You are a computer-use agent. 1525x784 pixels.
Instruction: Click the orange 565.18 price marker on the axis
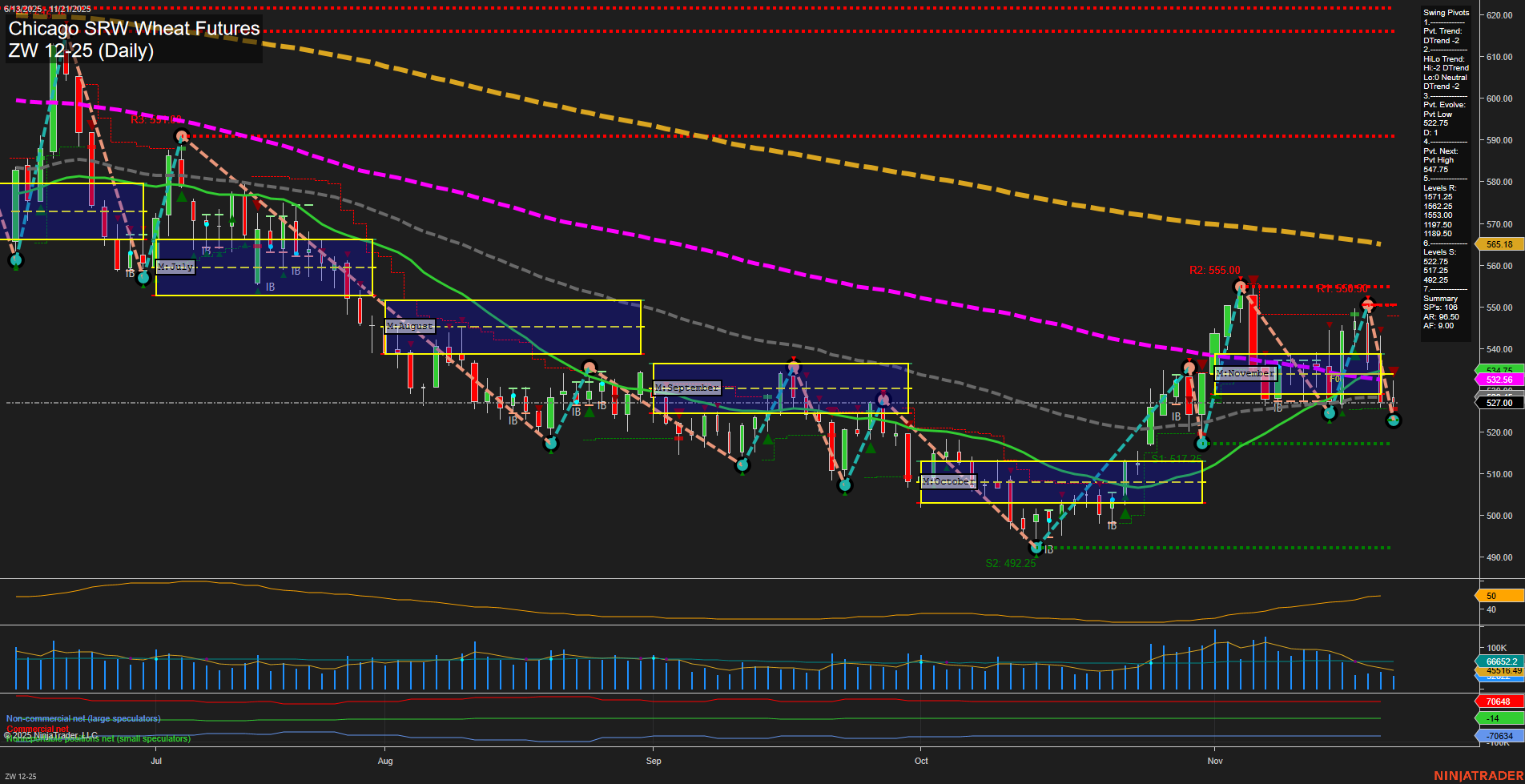point(1499,244)
